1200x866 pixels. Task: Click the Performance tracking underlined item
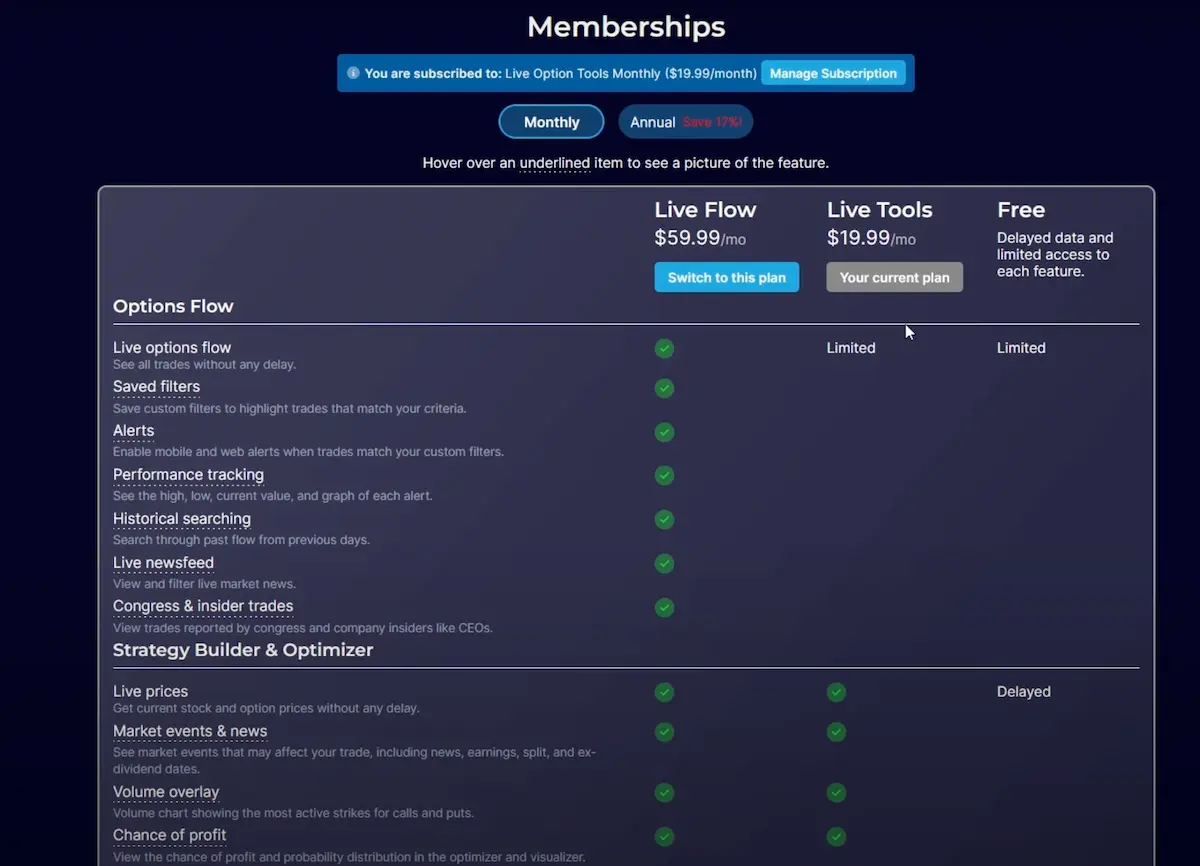pos(188,475)
